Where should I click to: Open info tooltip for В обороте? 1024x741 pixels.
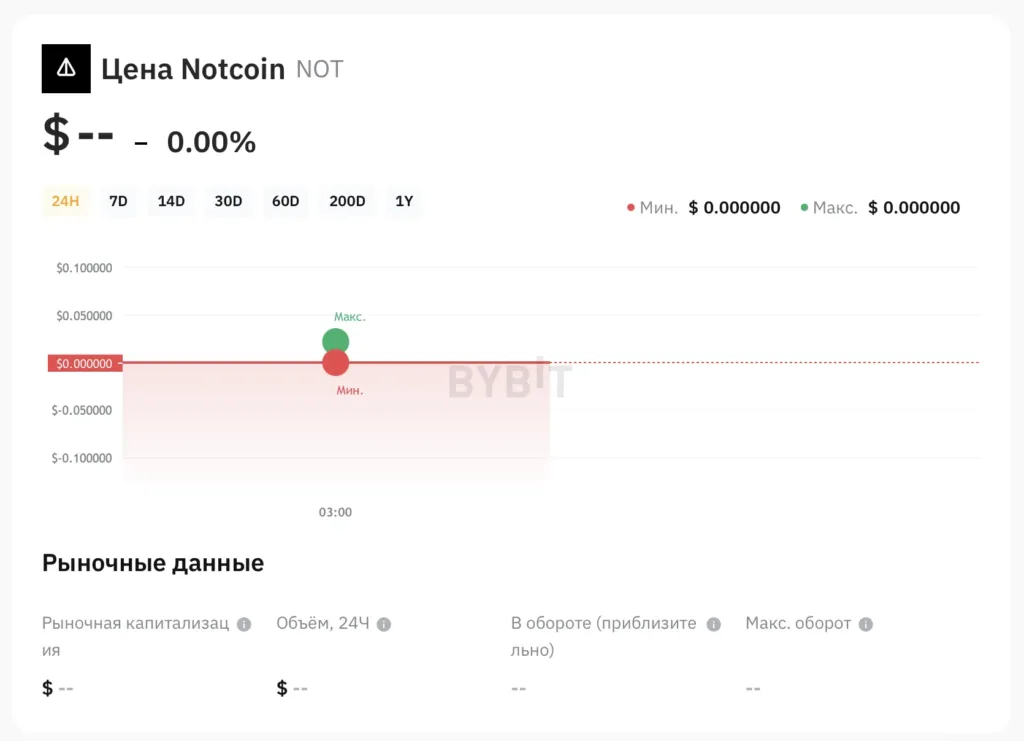[x=713, y=624]
